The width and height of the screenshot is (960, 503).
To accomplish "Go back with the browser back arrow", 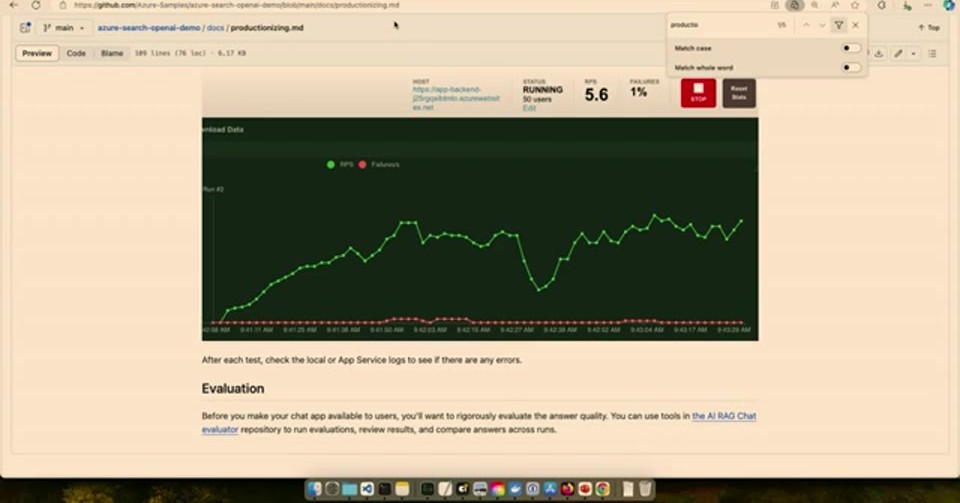I will [x=13, y=5].
